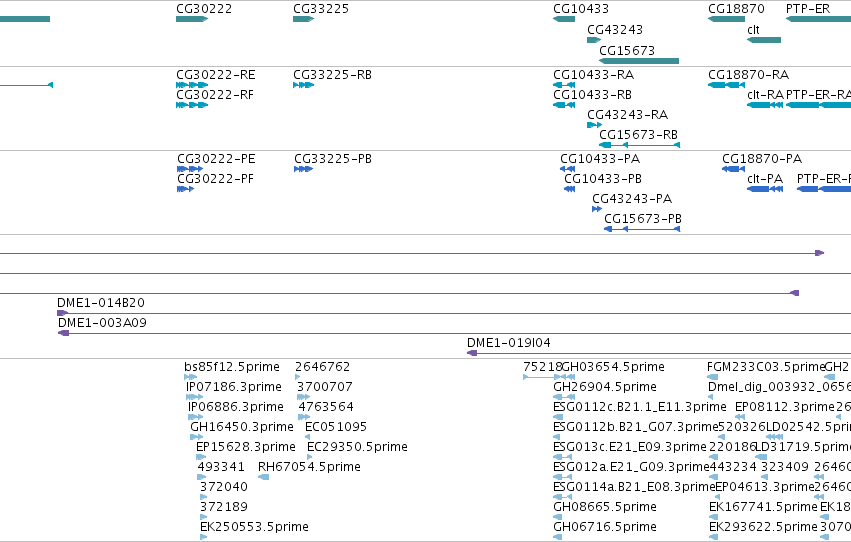Click transcript CG18870-RA
The height and width of the screenshot is (542, 851).
coord(727,85)
